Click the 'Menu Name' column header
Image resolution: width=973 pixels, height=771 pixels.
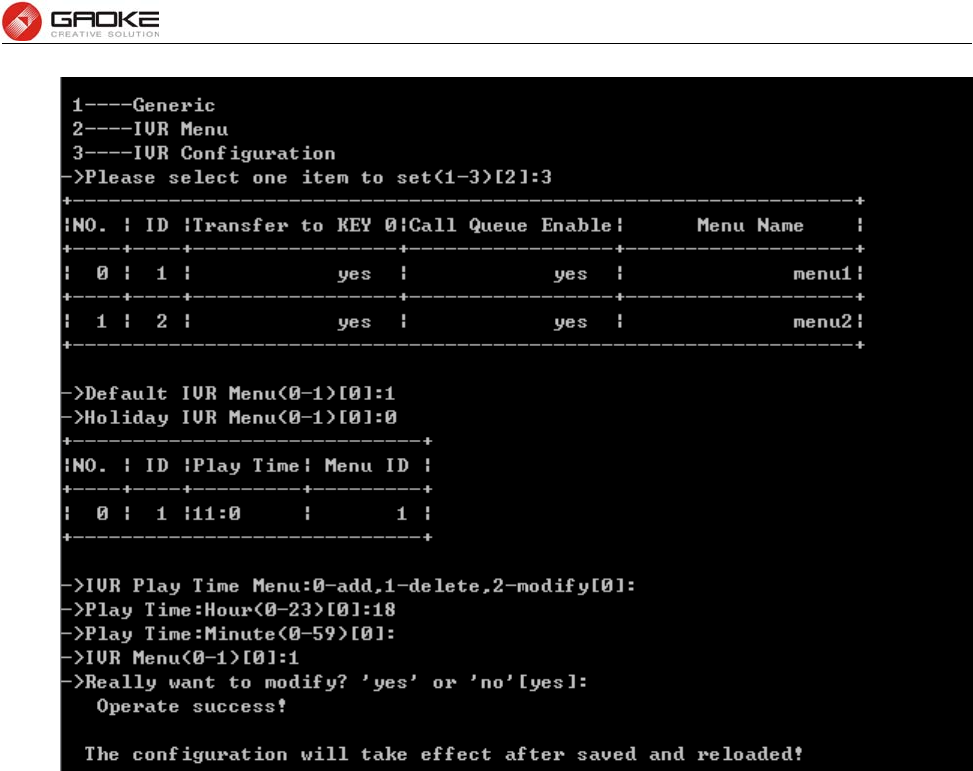(750, 225)
